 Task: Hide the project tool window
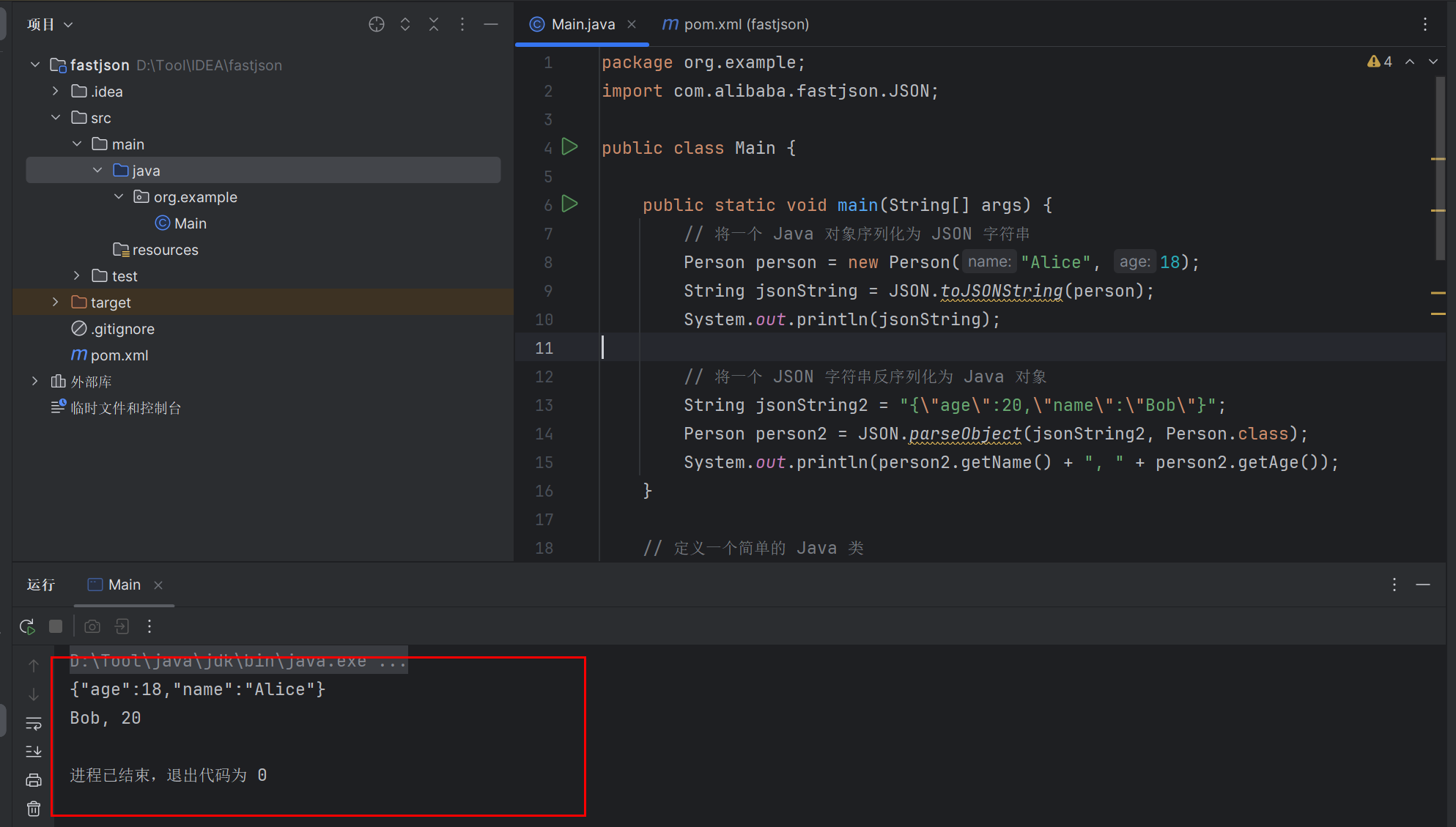tap(491, 24)
